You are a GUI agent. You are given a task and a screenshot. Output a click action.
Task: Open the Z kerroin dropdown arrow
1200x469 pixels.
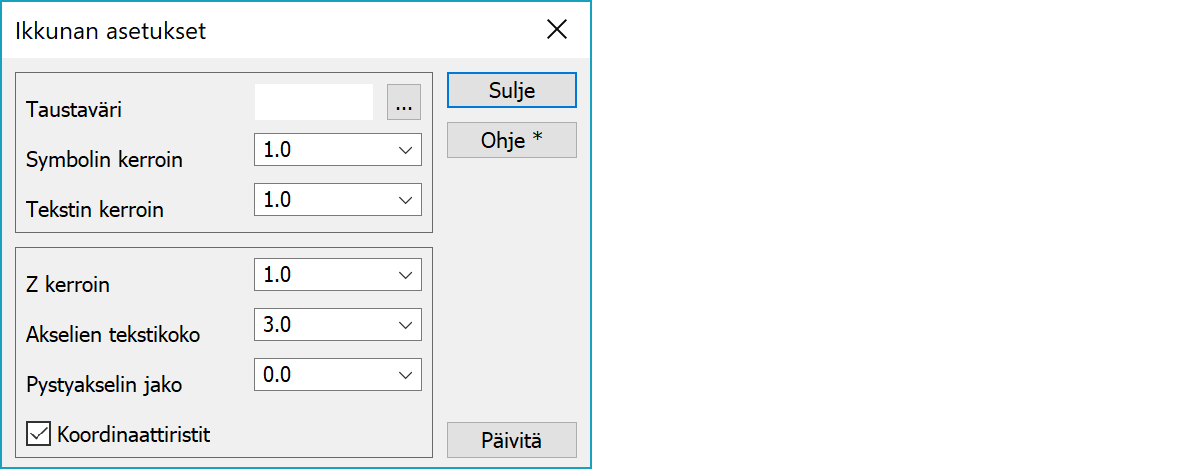point(405,274)
